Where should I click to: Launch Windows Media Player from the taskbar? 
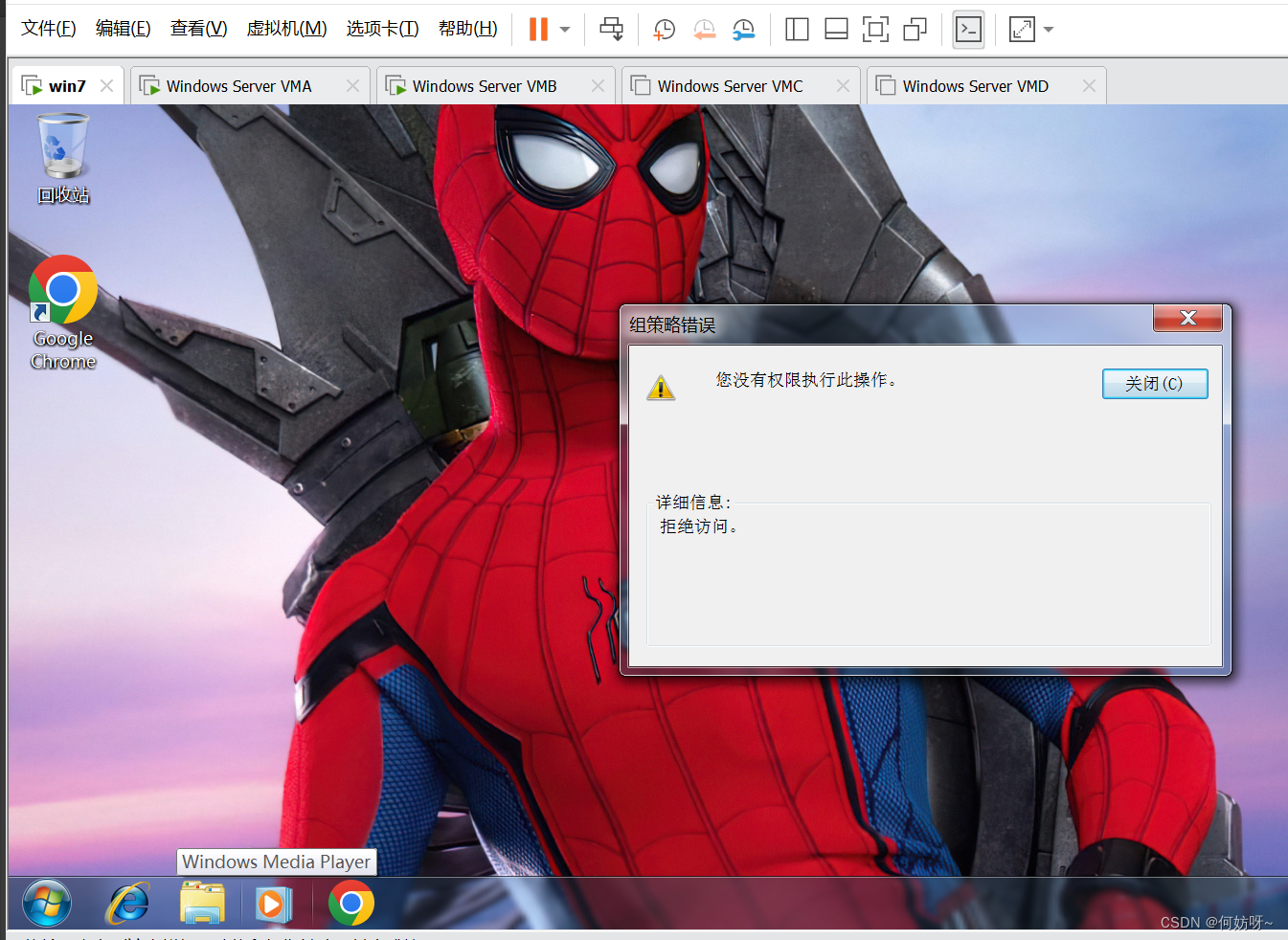pyautogui.click(x=274, y=904)
